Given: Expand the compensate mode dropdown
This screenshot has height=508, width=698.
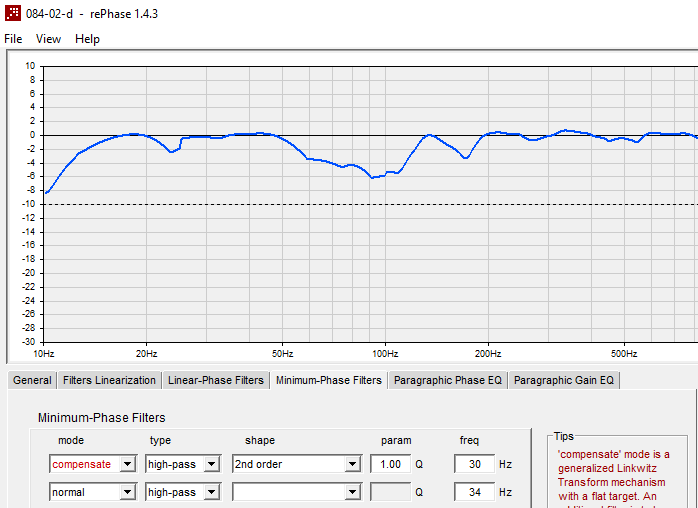Looking at the screenshot, I should pos(127,464).
